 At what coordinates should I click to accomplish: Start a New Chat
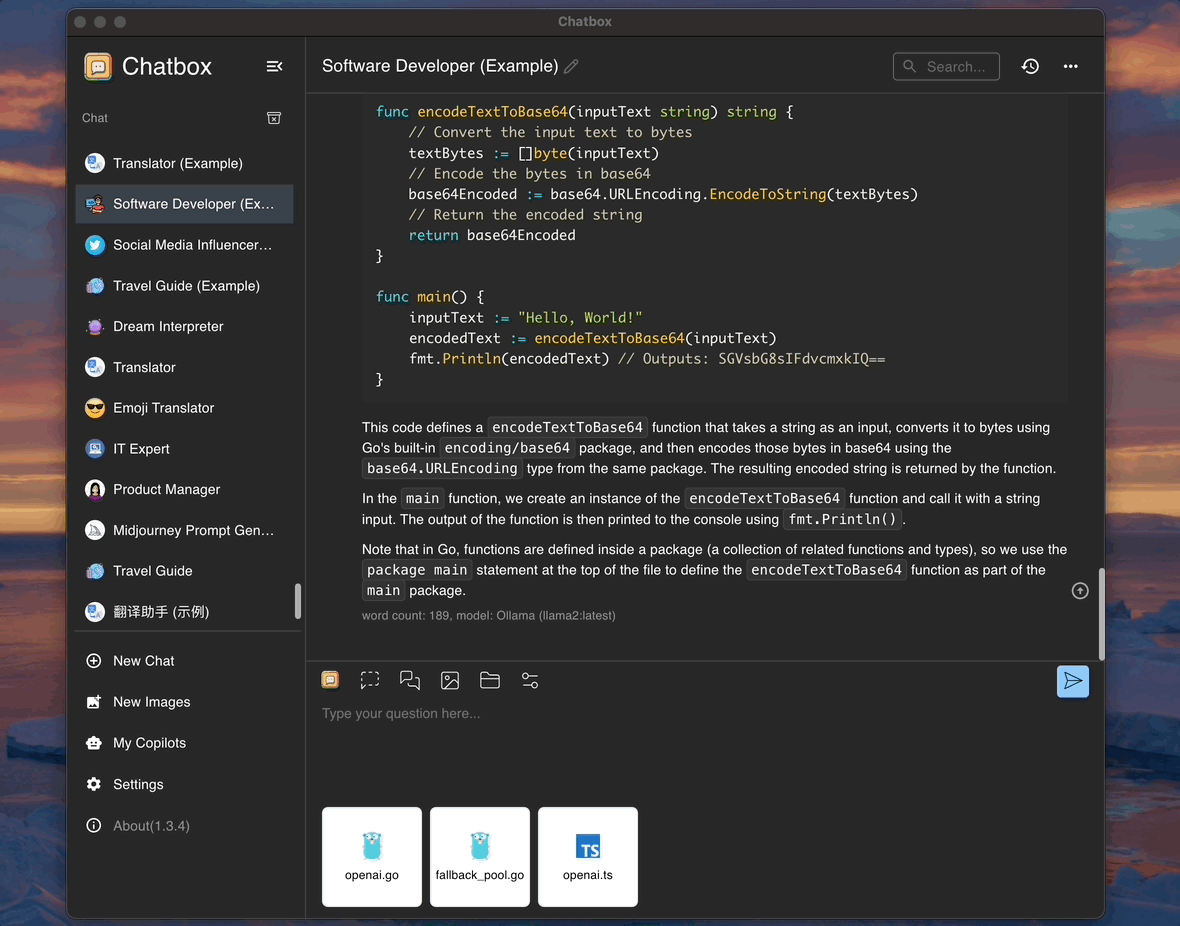click(143, 661)
